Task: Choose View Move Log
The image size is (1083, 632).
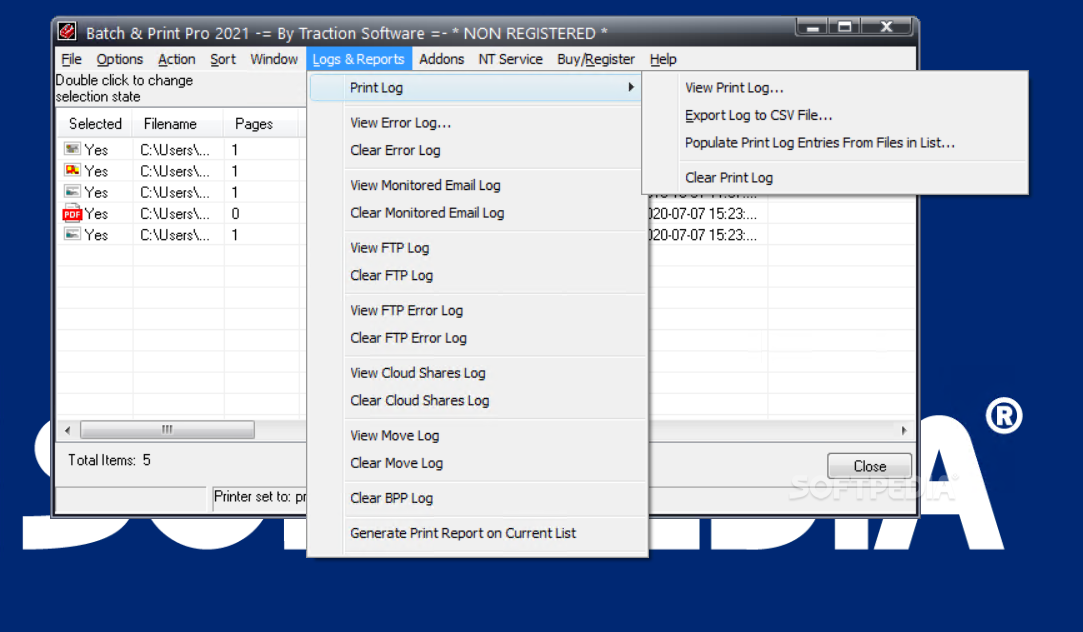Action: pos(394,436)
